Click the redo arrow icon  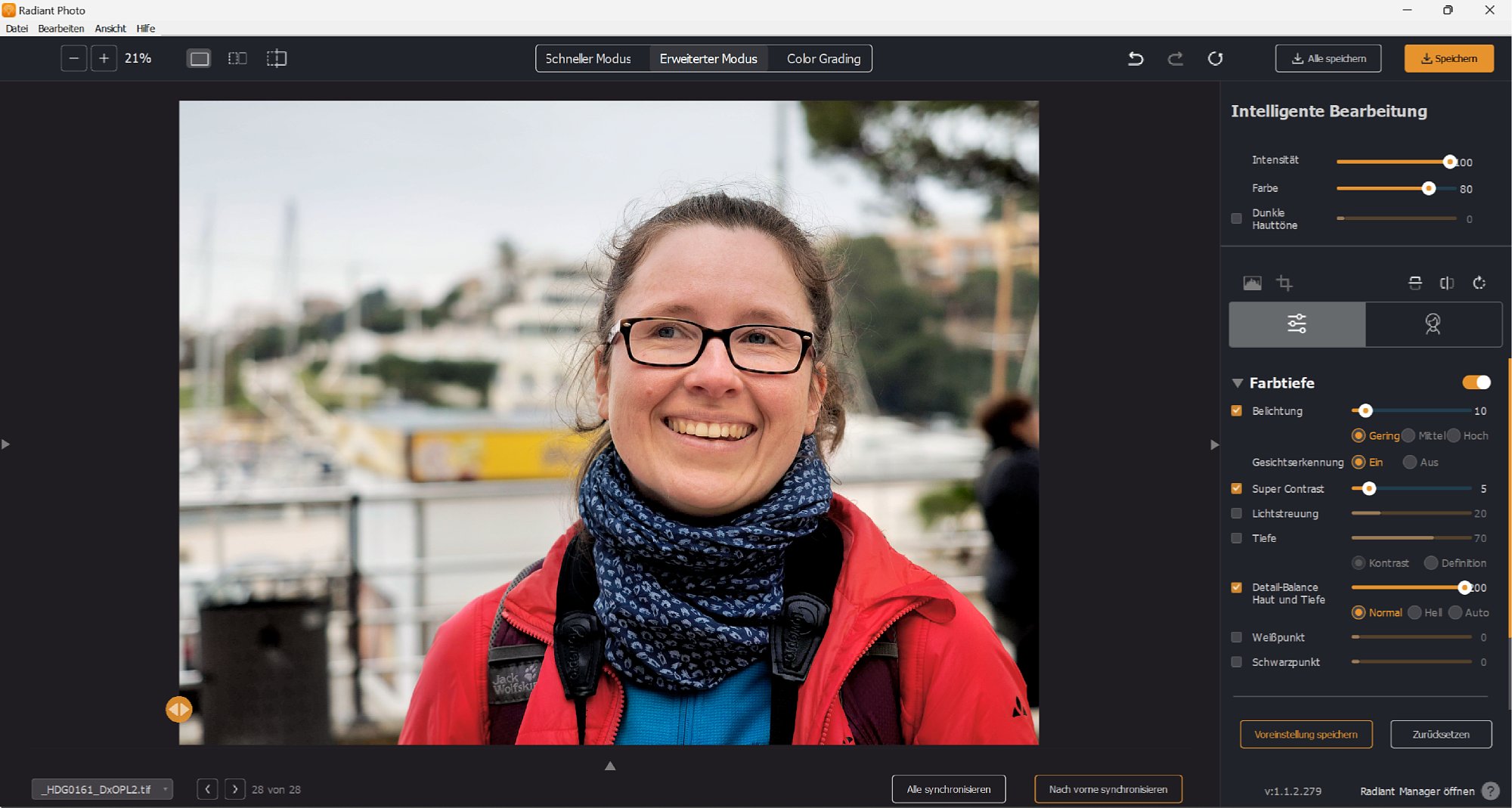pyautogui.click(x=1175, y=58)
